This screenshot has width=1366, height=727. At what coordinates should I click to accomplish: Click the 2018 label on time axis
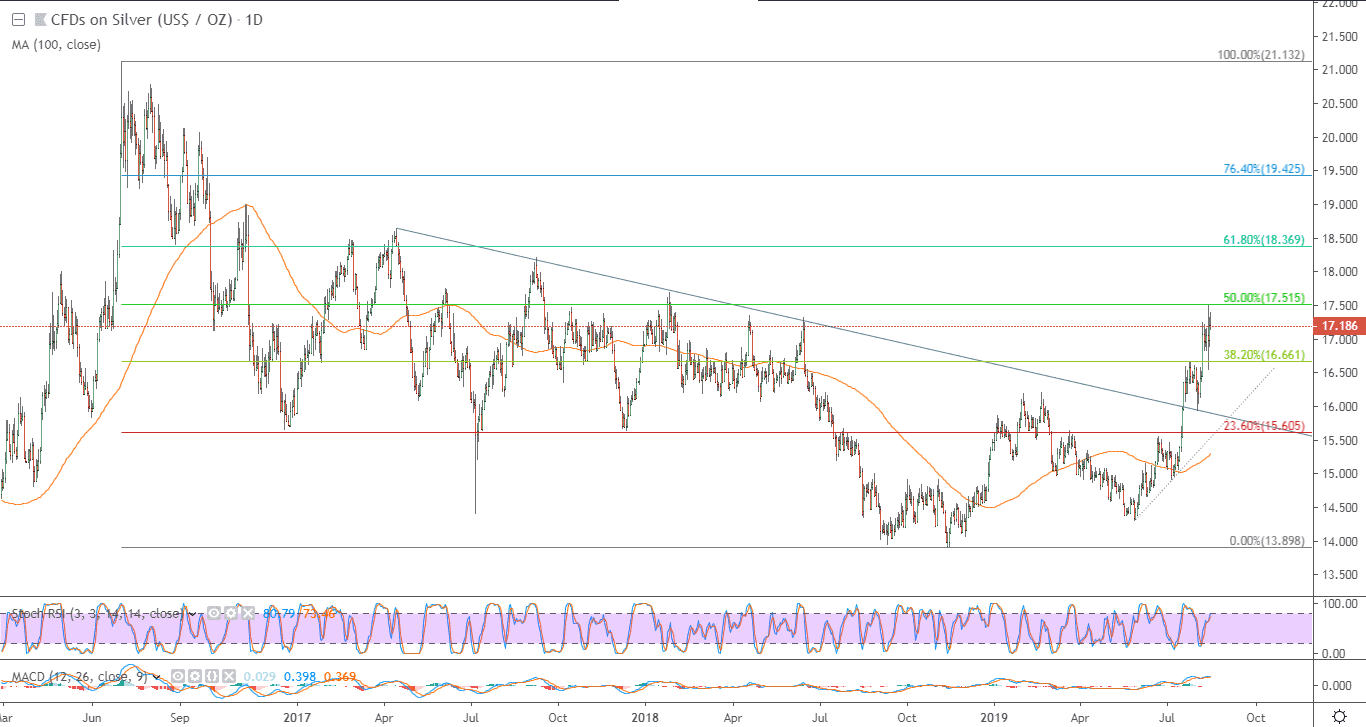646,718
